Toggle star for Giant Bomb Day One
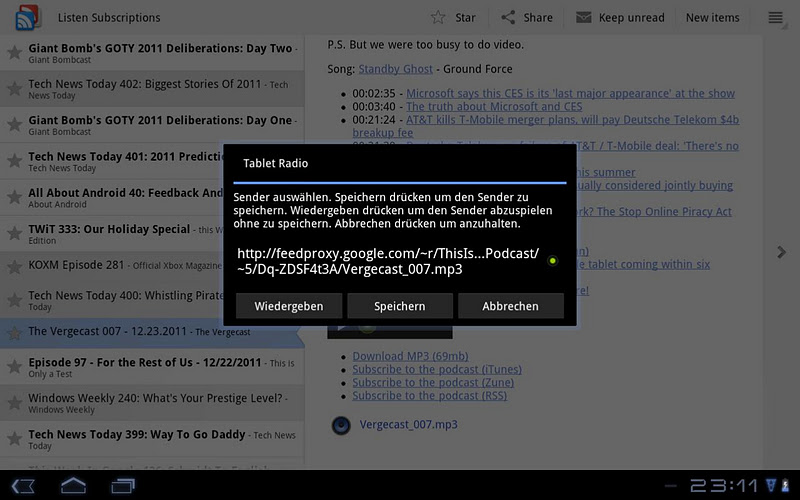 (x=14, y=124)
